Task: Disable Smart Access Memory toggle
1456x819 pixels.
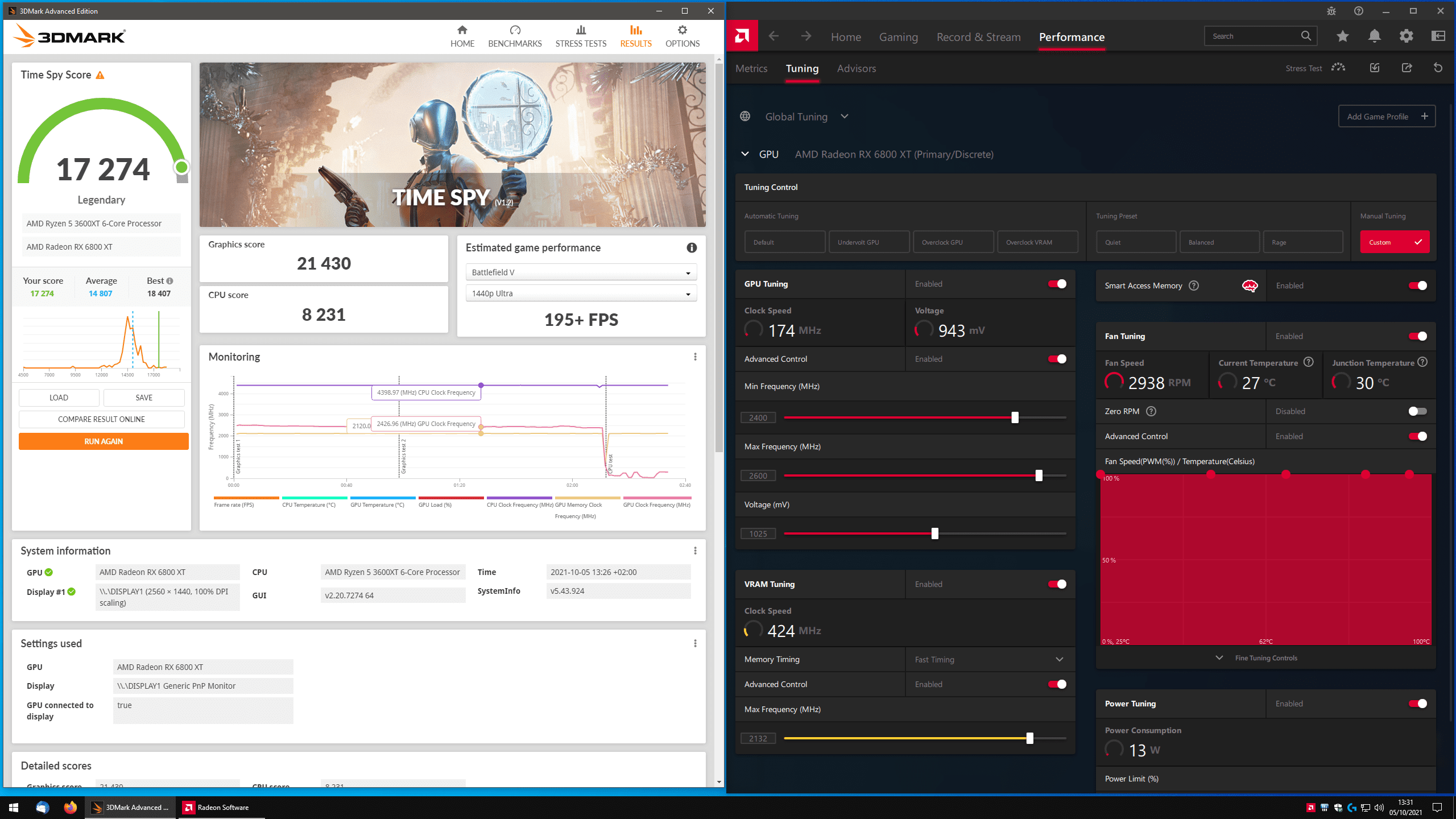Action: coord(1417,286)
